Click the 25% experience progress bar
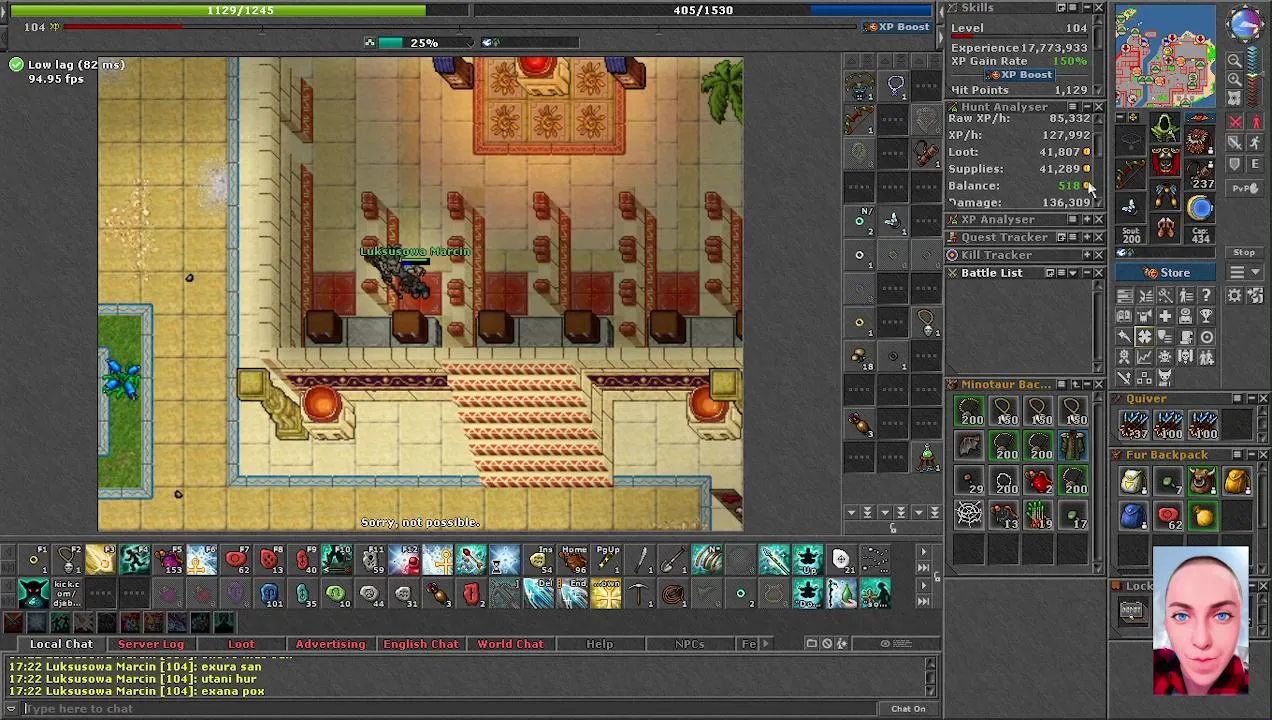1272x720 pixels. point(423,43)
